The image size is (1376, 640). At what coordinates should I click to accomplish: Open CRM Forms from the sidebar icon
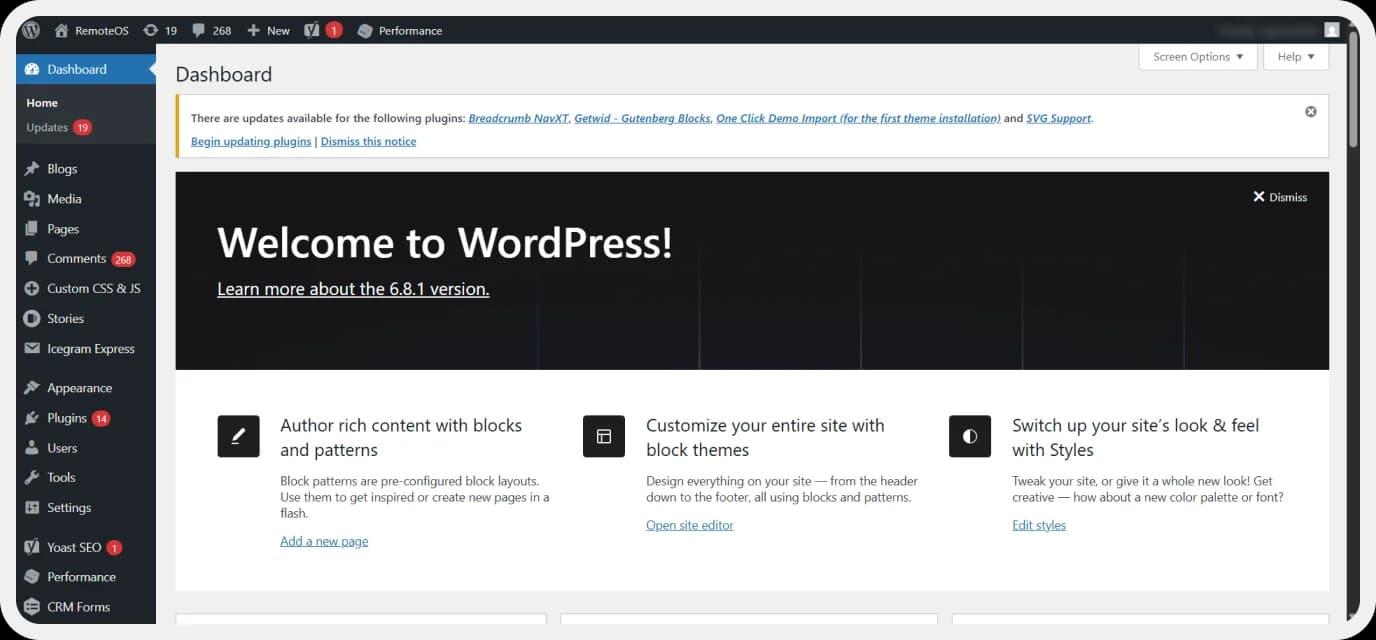point(31,606)
